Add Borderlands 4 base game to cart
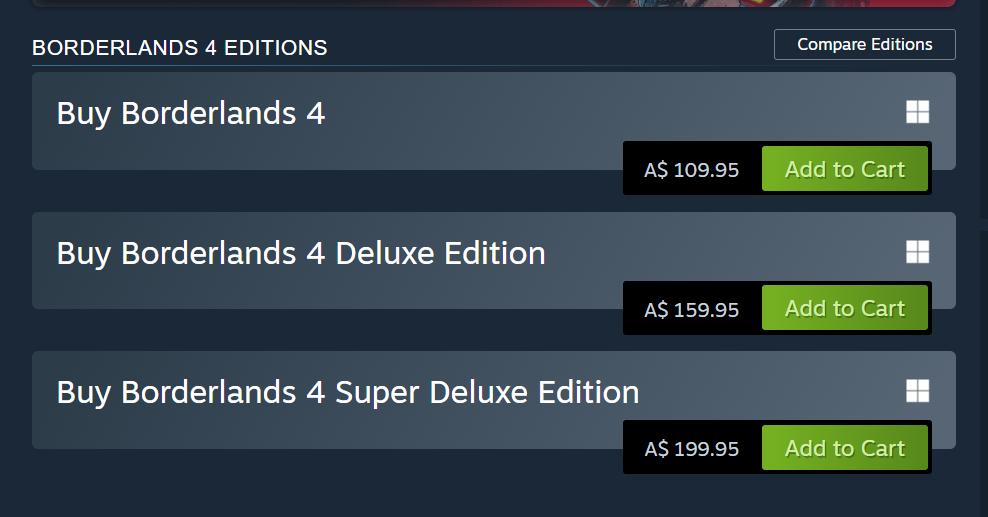 point(844,169)
